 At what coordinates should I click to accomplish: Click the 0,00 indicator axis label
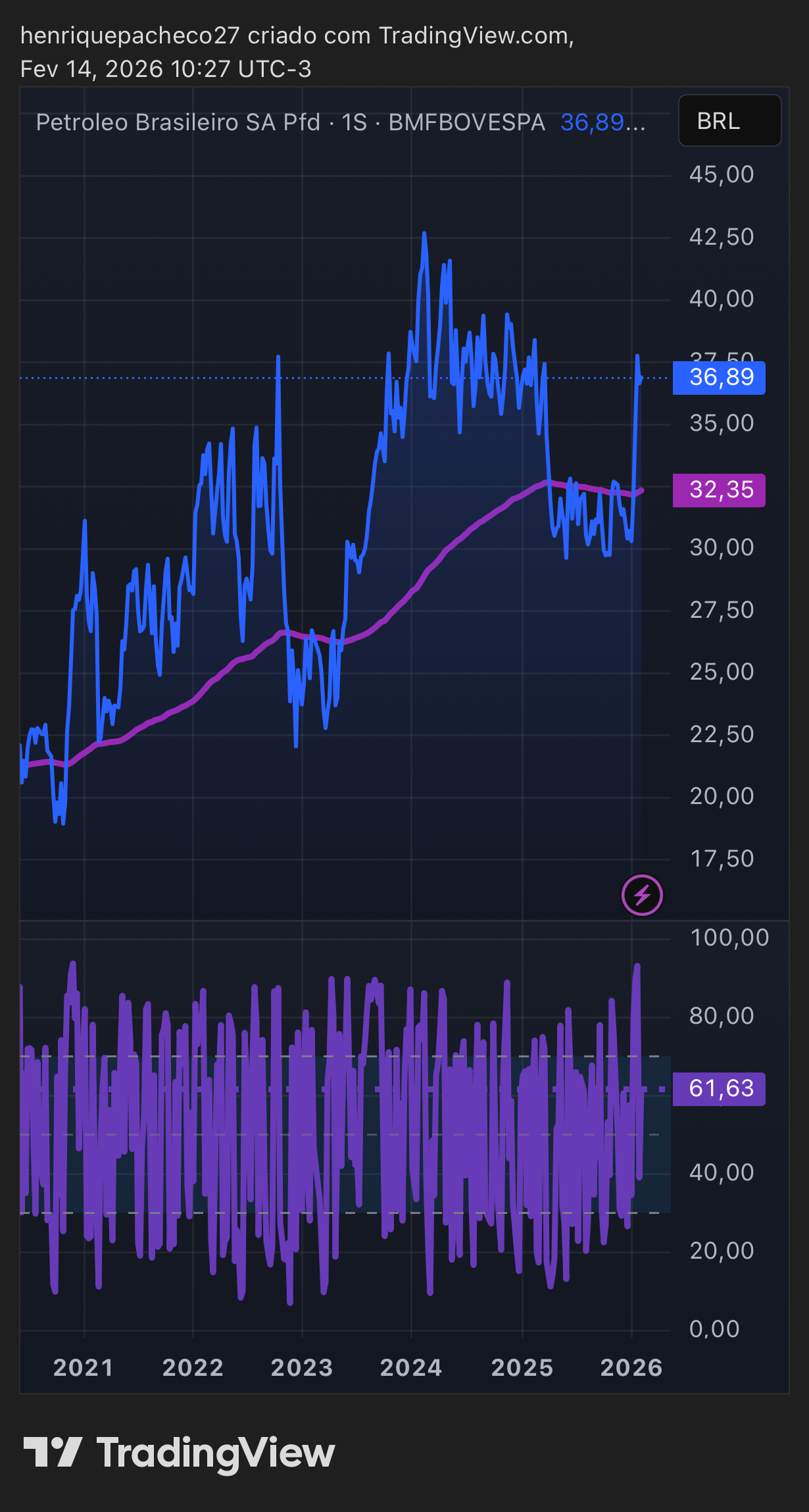[x=714, y=1329]
